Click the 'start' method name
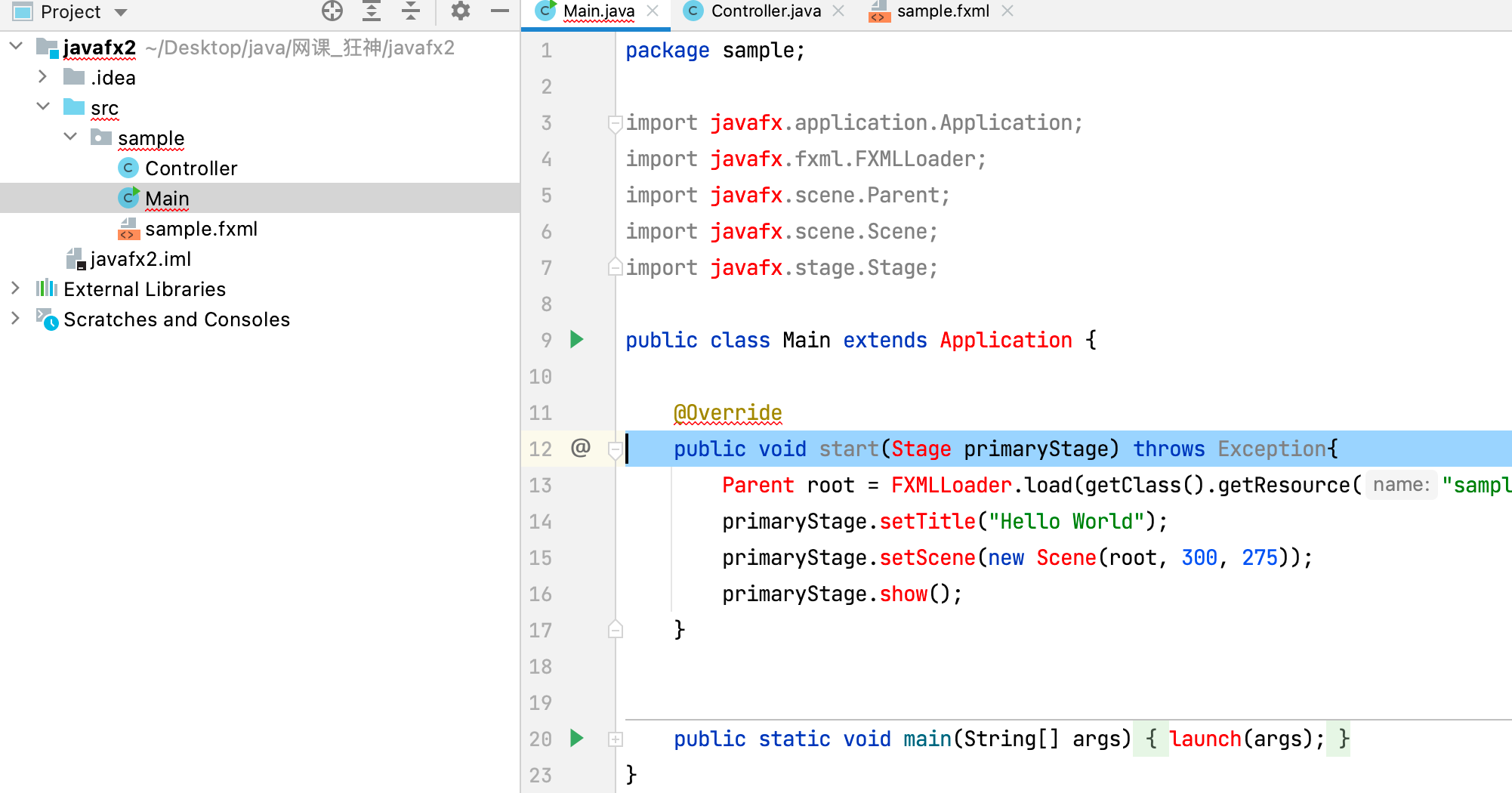The image size is (1512, 793). pyautogui.click(x=849, y=449)
